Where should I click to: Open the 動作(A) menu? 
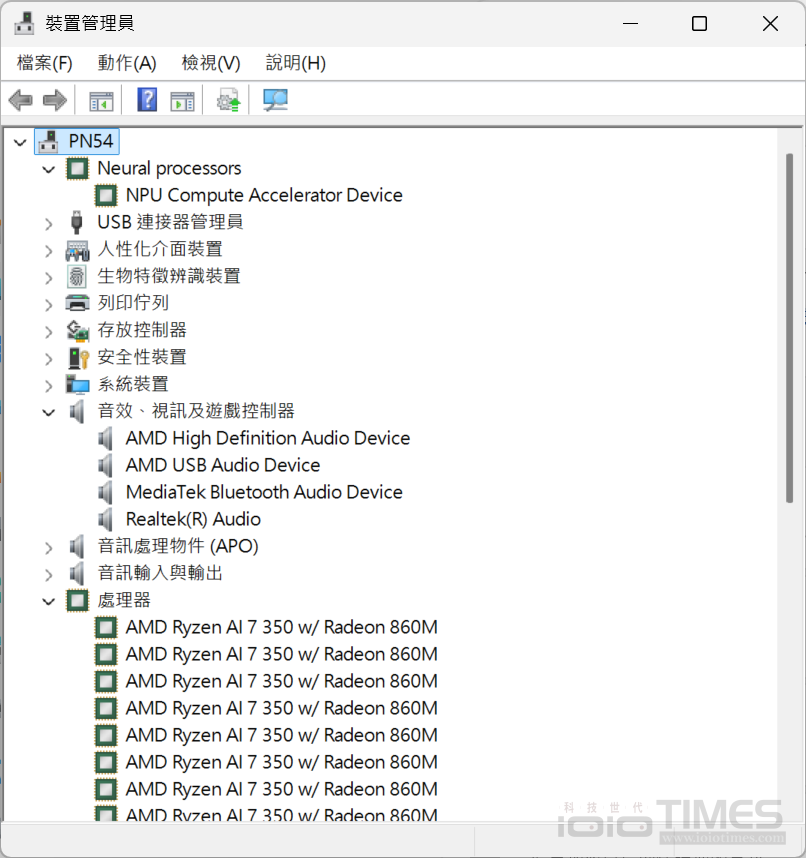point(127,63)
